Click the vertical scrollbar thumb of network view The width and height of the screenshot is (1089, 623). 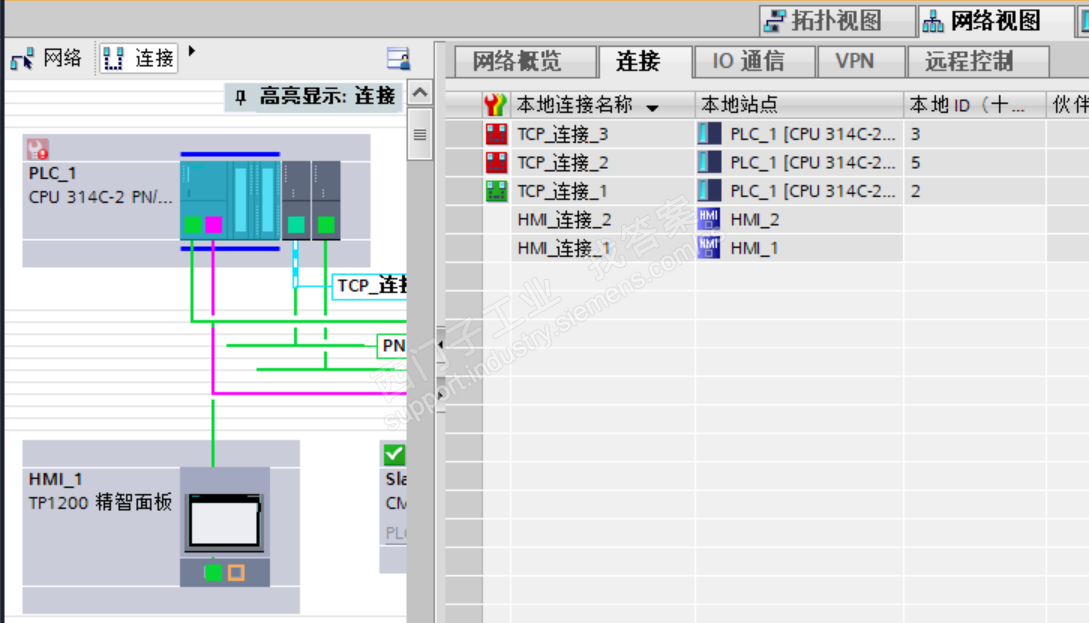coord(419,134)
